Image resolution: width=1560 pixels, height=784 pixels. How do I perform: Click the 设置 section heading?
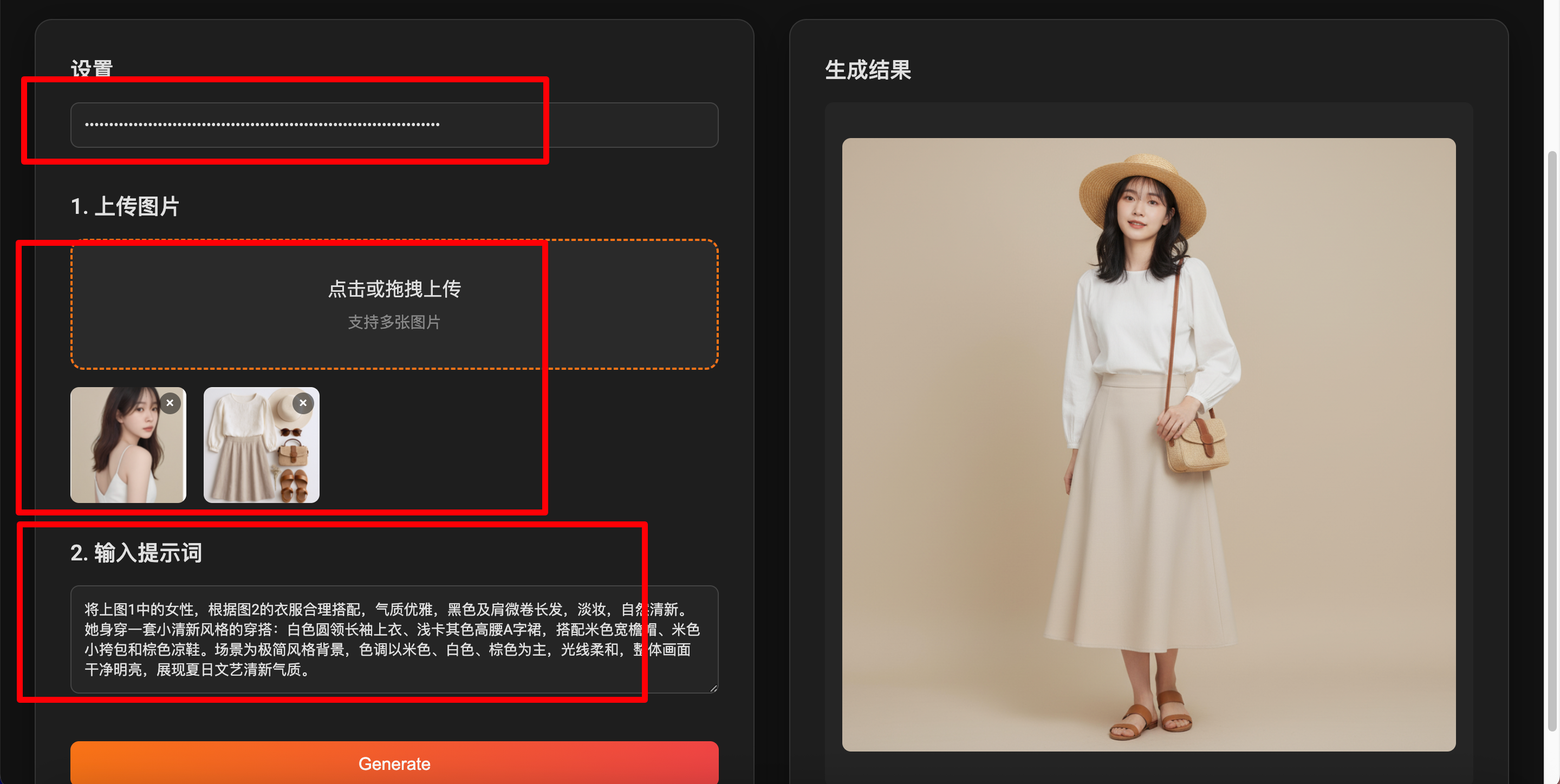[x=92, y=68]
